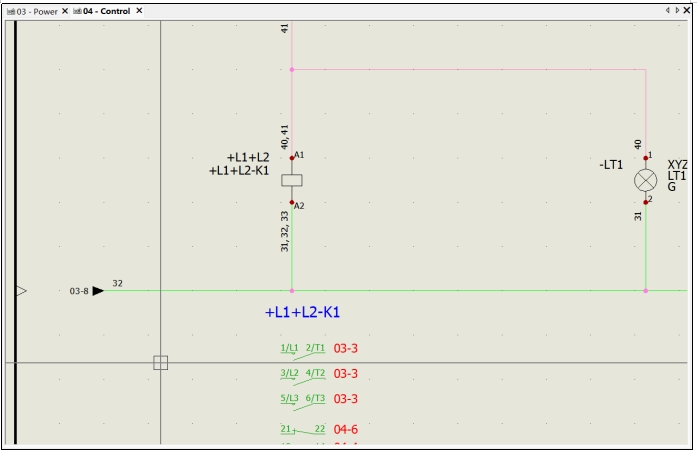Viewport: 697px width, 454px height.
Task: Jump to the 21-22 contact reference 04-6
Action: click(x=345, y=429)
